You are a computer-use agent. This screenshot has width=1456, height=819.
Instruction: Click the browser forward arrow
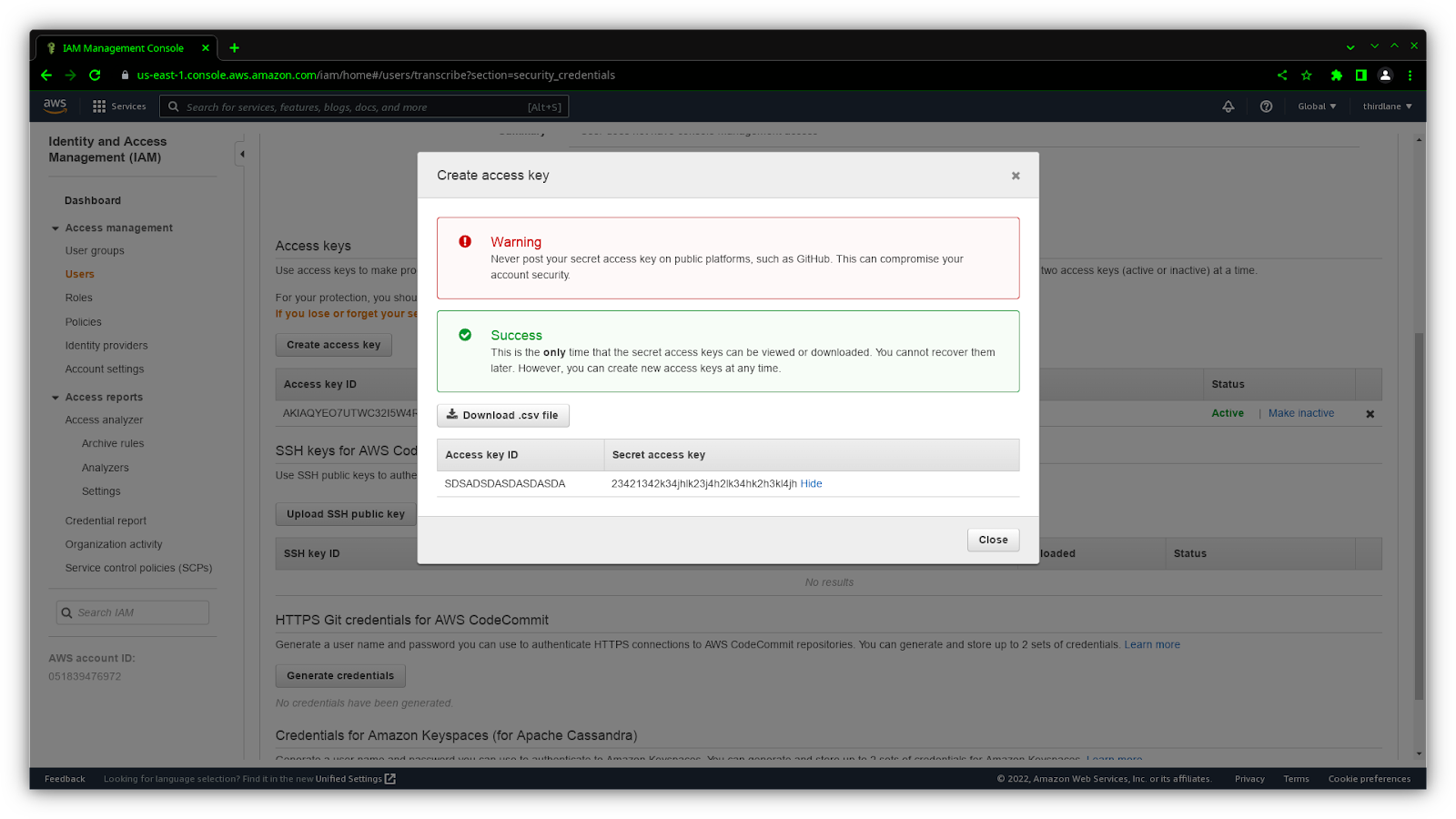(70, 76)
